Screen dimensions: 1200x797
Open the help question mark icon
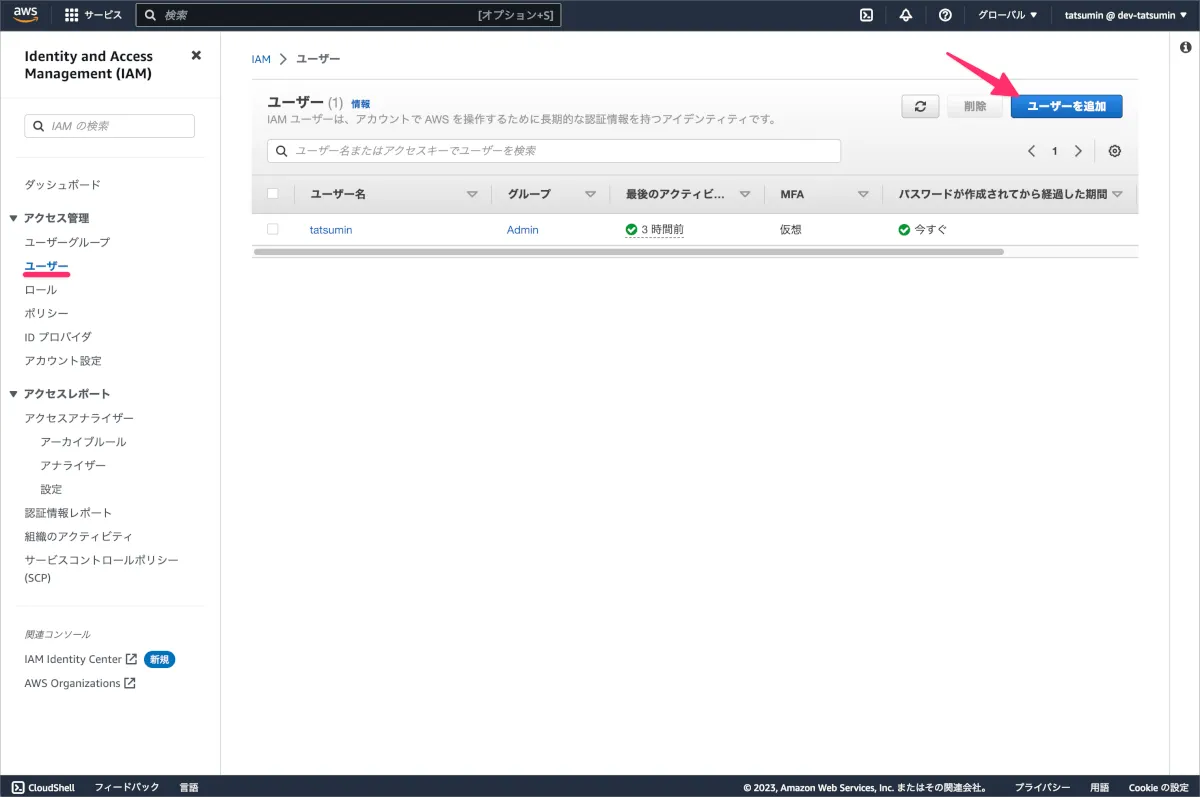945,15
